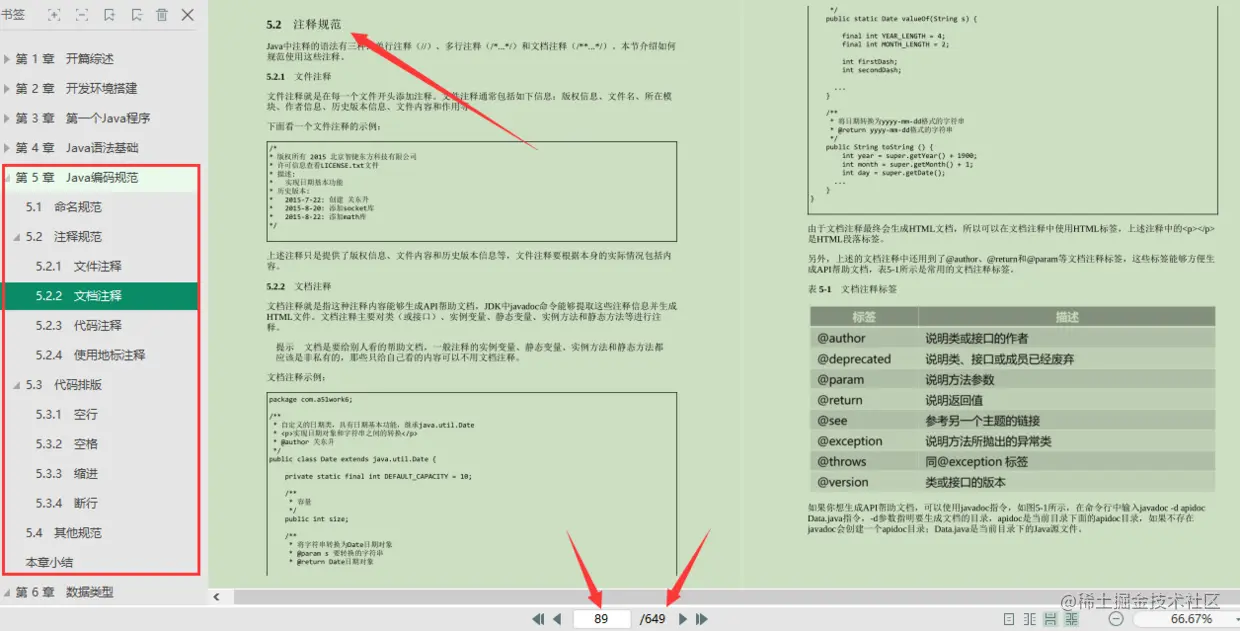1240x631 pixels.
Task: Open bookmark 5.3.1 空行
Action: click(x=67, y=414)
